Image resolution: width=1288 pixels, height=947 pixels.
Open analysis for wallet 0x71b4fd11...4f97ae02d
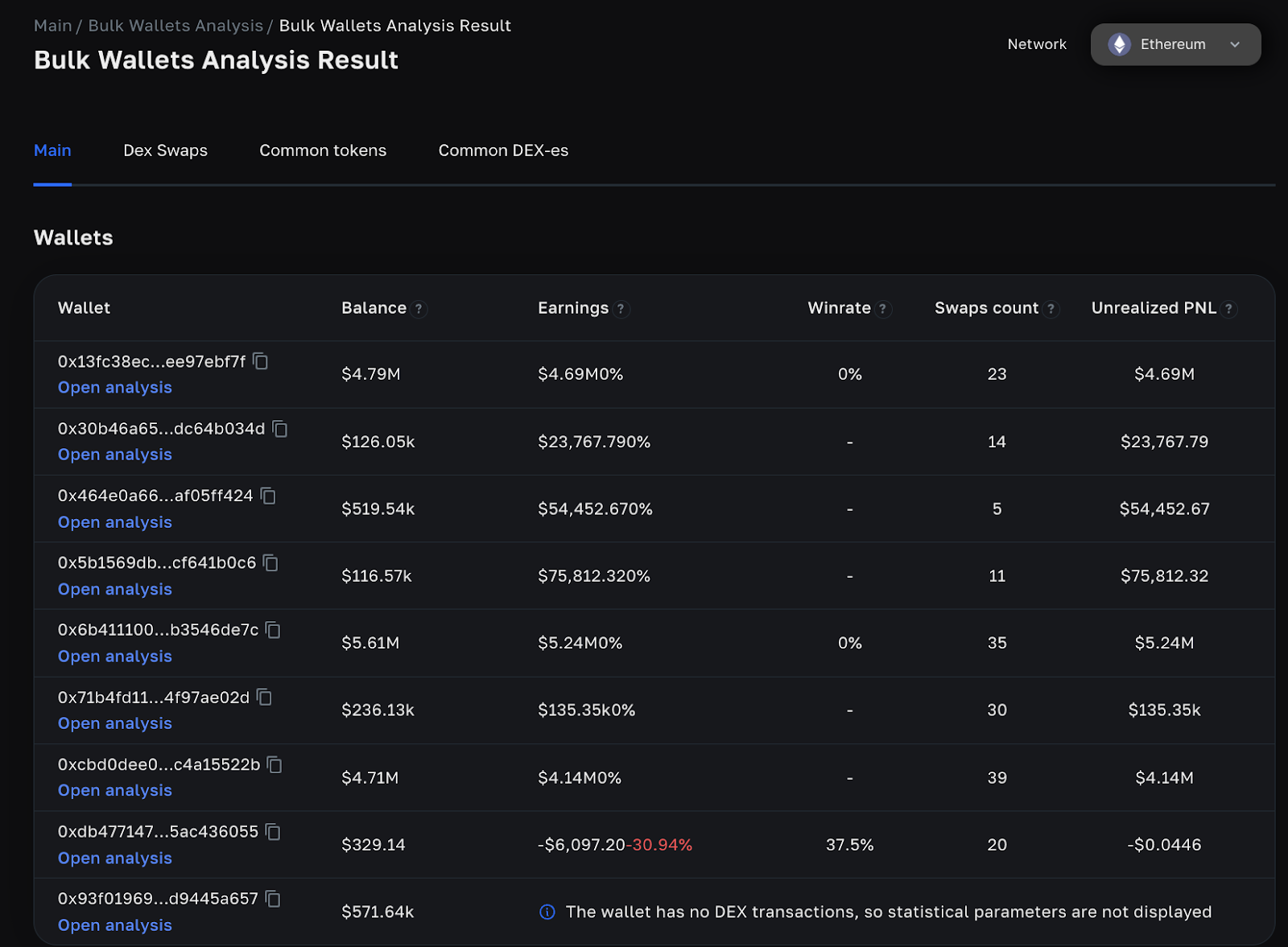pos(115,723)
